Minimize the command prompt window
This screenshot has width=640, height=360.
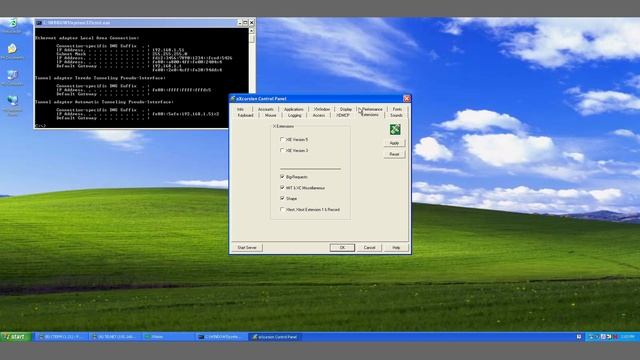[x=240, y=22]
